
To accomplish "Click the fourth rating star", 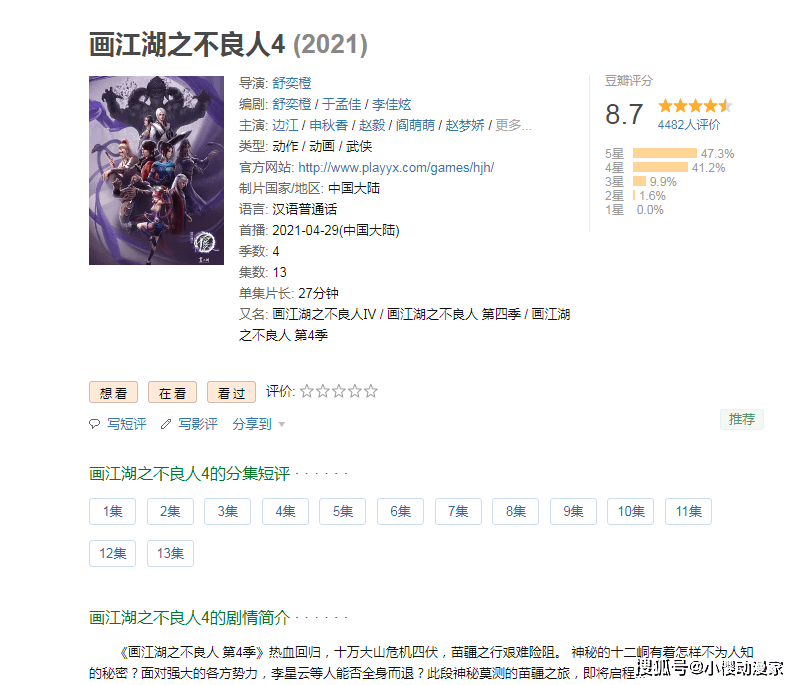I will coord(355,391).
